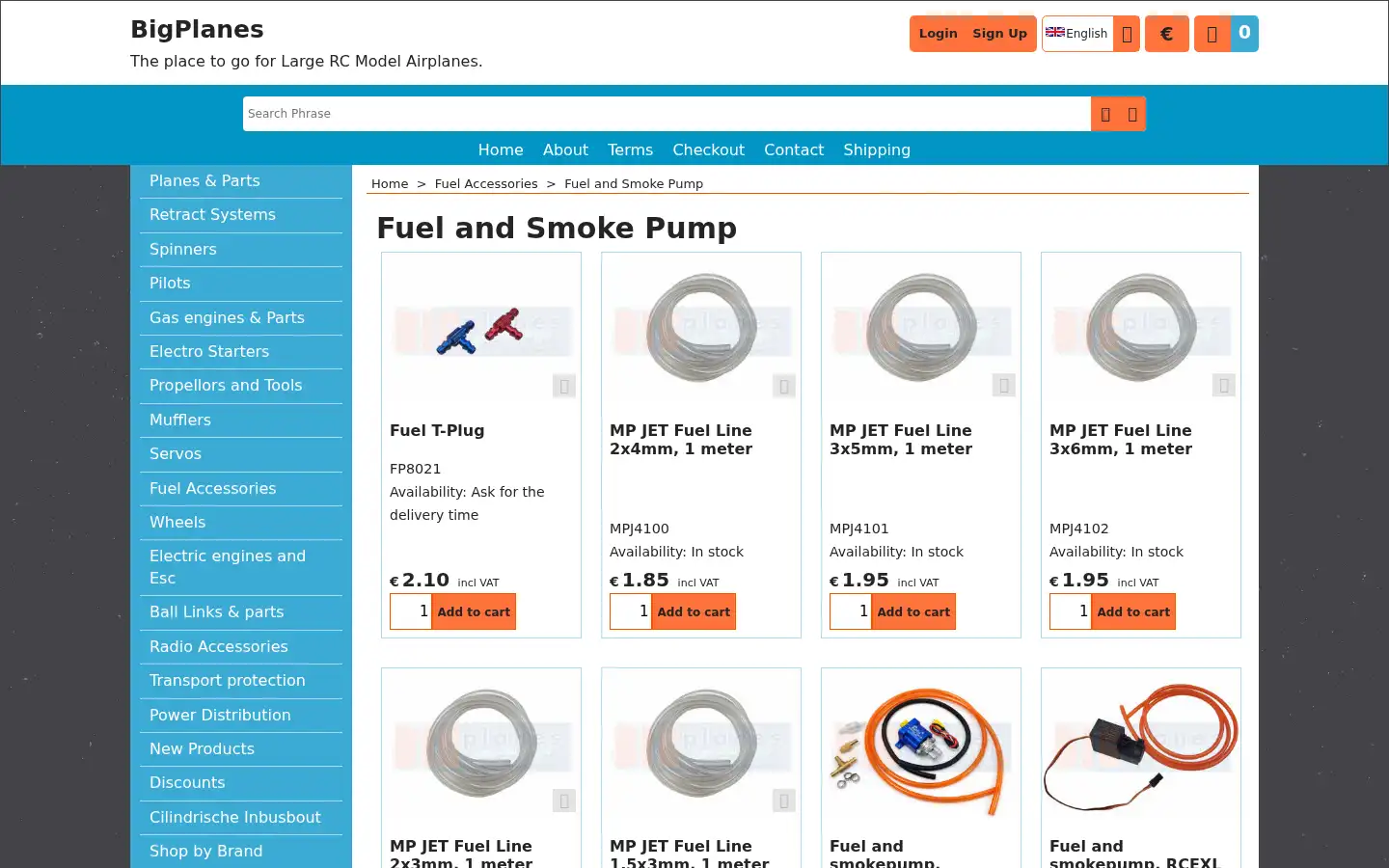View the cart item count badge
Screen dimensions: 1389x868
[x=1244, y=34]
